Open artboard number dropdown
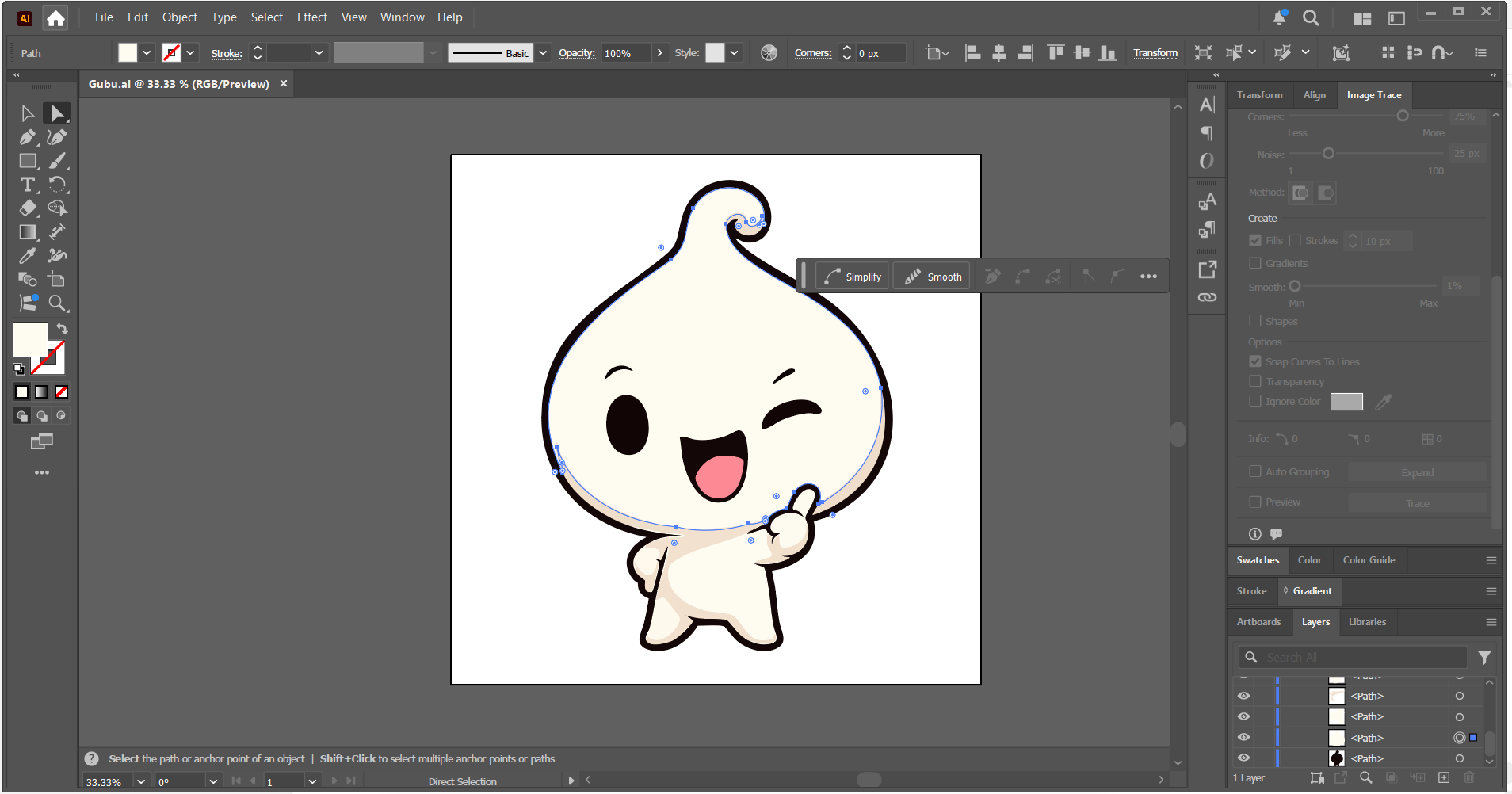 [x=312, y=781]
